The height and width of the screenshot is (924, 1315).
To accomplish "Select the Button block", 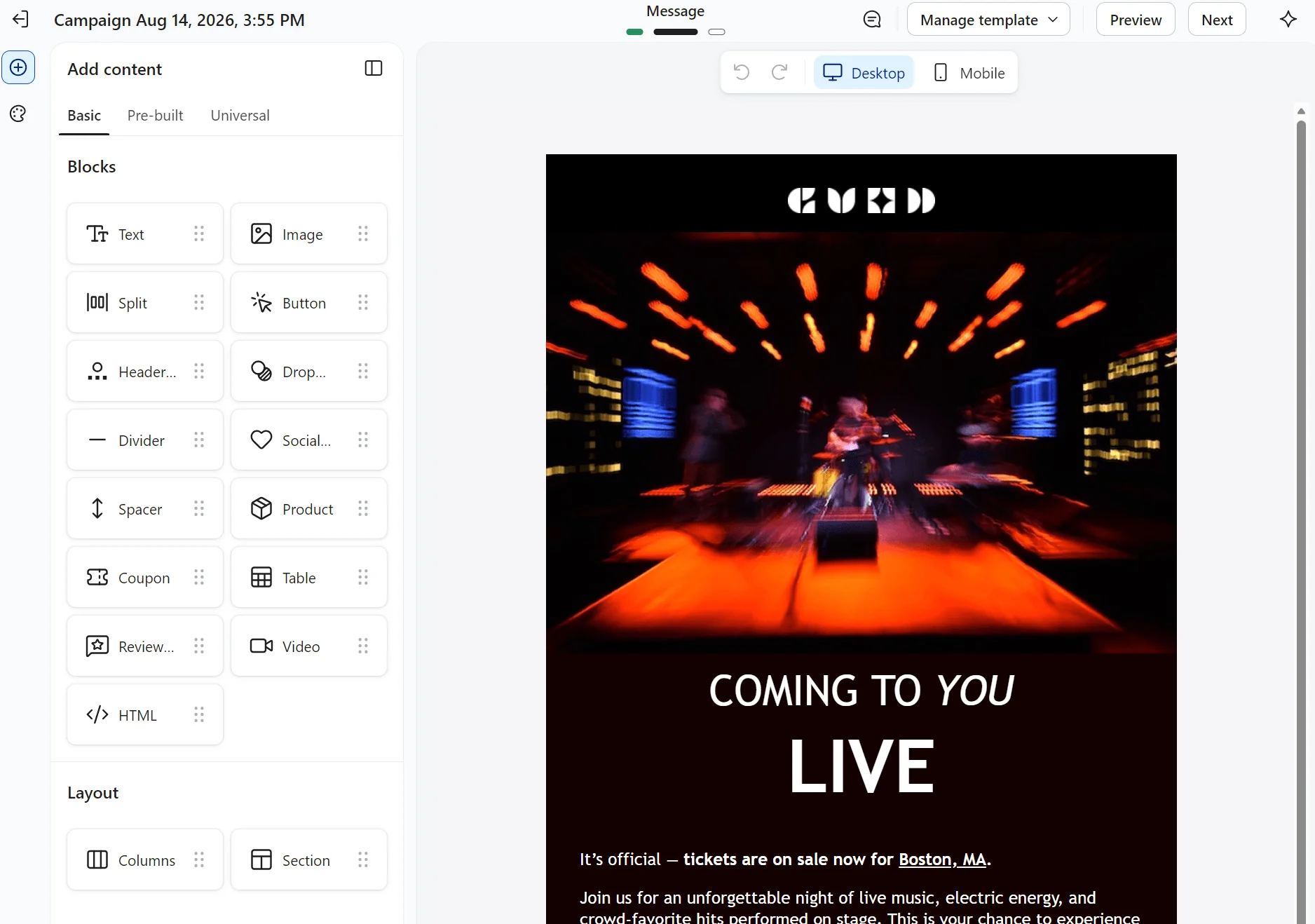I will [x=309, y=303].
